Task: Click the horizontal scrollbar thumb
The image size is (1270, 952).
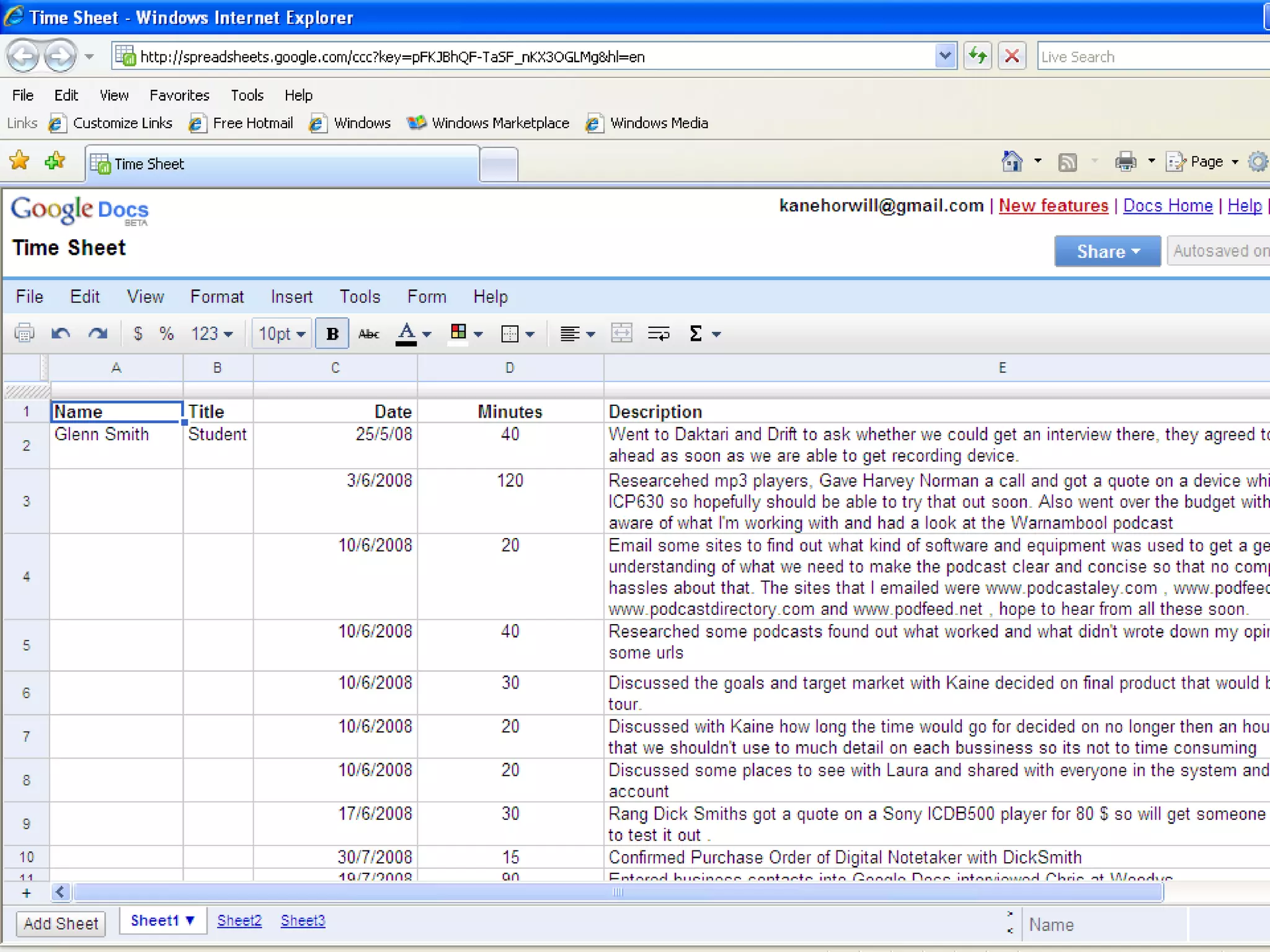Action: point(618,892)
